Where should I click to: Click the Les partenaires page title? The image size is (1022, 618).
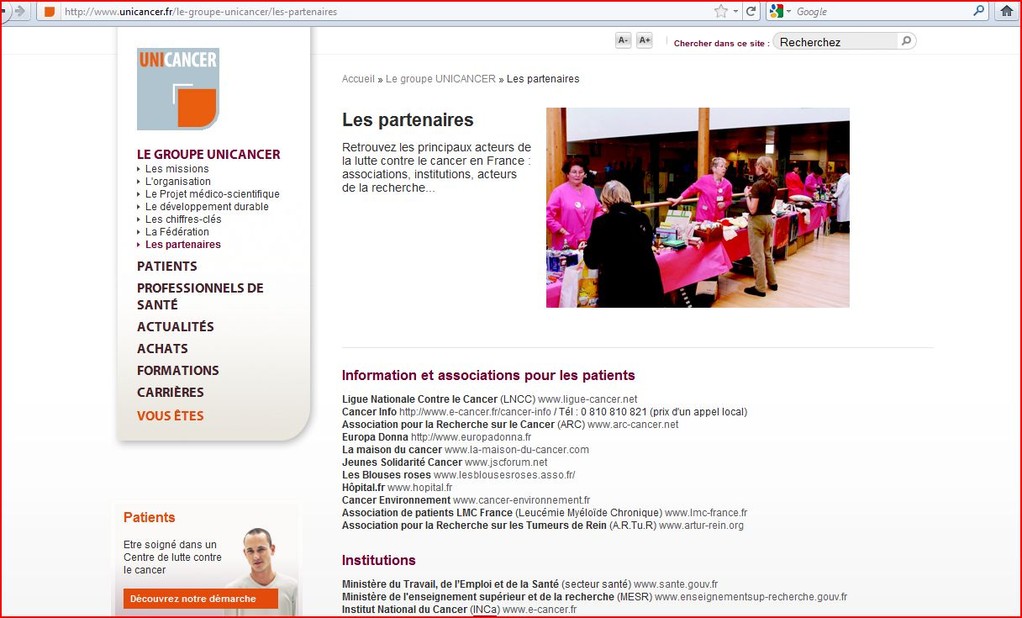coord(408,120)
